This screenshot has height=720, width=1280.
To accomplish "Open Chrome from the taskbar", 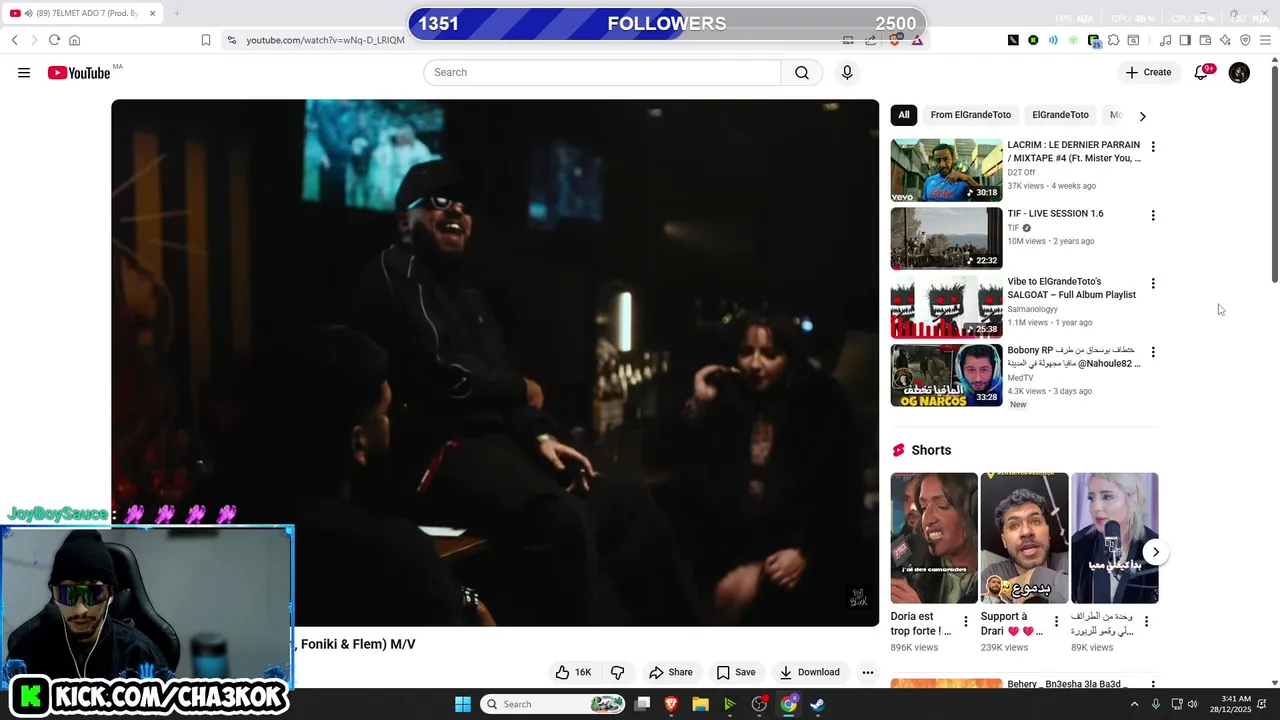I will click(x=788, y=704).
